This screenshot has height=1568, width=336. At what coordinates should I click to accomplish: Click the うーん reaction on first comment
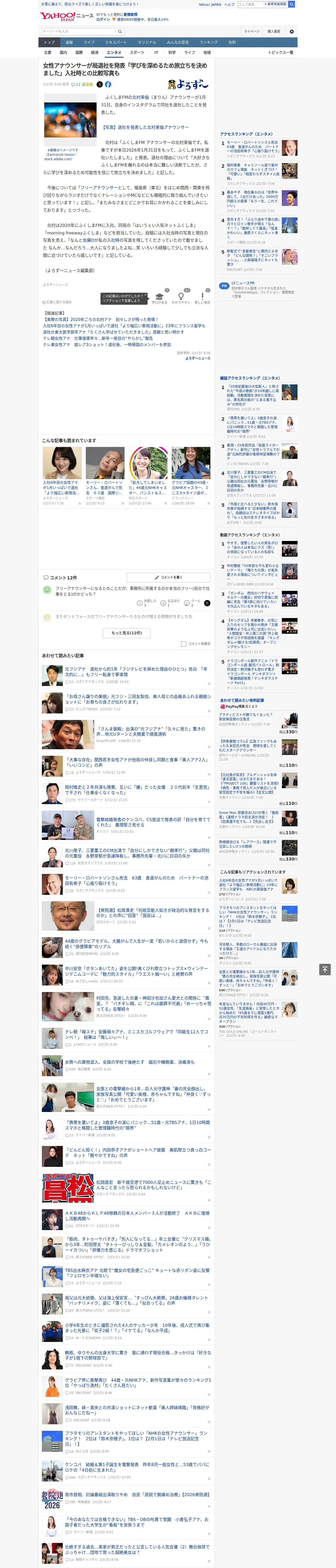point(194,603)
